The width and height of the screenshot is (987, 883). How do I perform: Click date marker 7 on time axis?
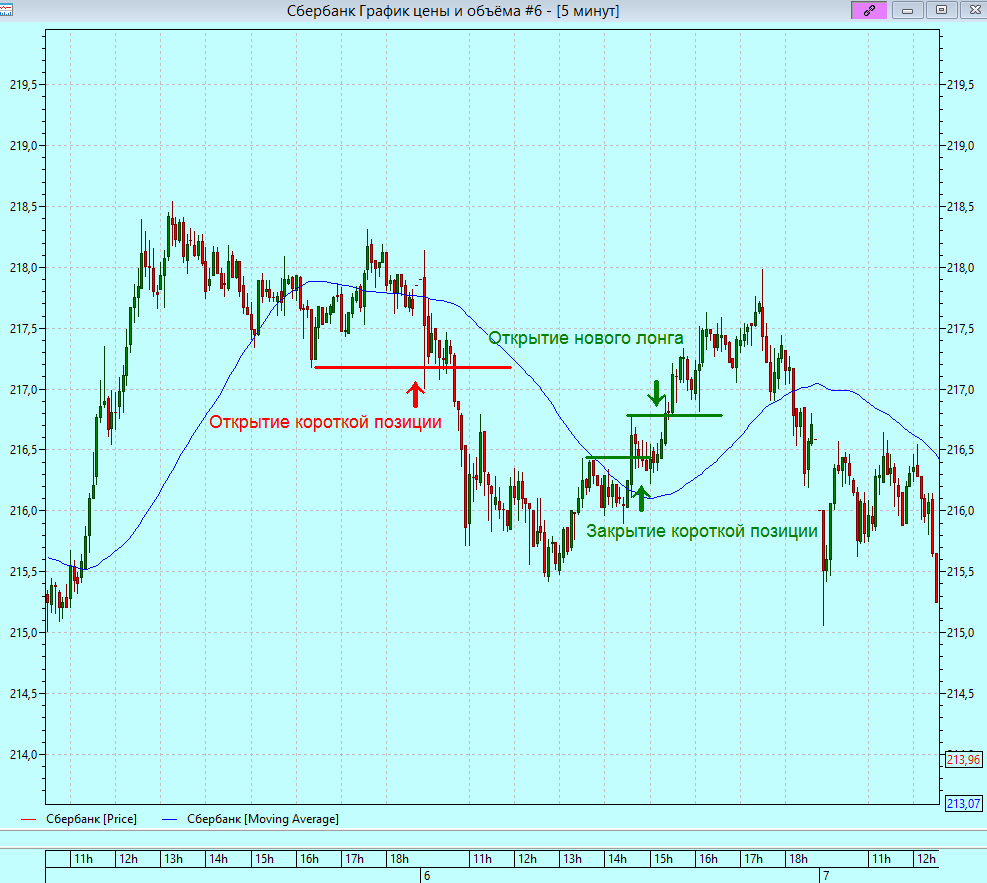pyautogui.click(x=826, y=875)
